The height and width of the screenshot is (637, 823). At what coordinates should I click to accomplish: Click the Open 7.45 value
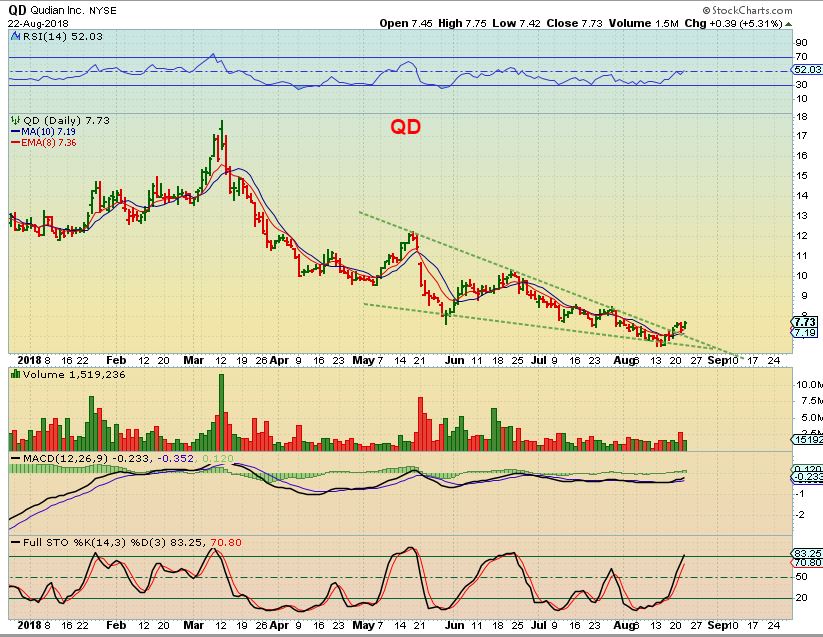coord(406,23)
